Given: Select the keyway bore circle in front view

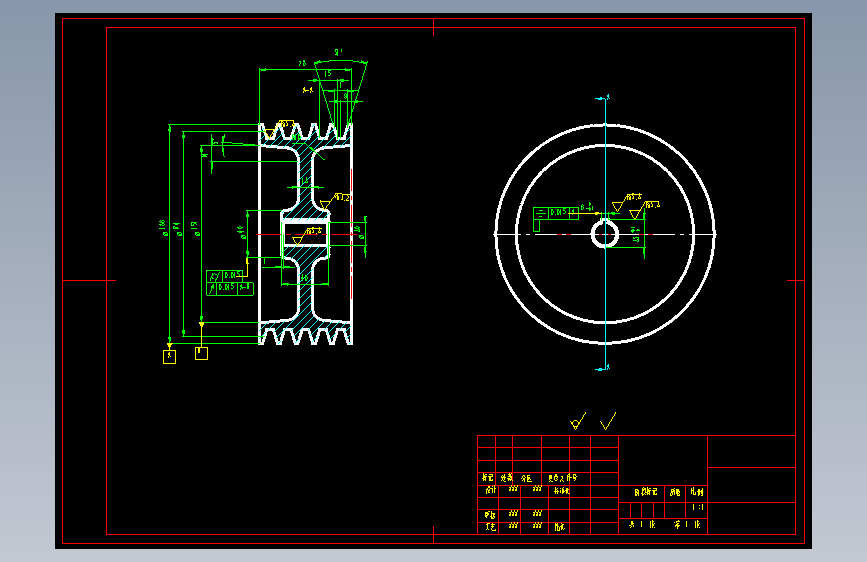Looking at the screenshot, I should [605, 233].
